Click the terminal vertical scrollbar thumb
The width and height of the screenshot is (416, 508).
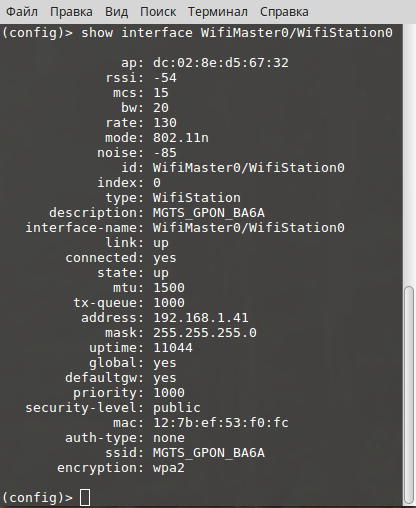point(409,395)
